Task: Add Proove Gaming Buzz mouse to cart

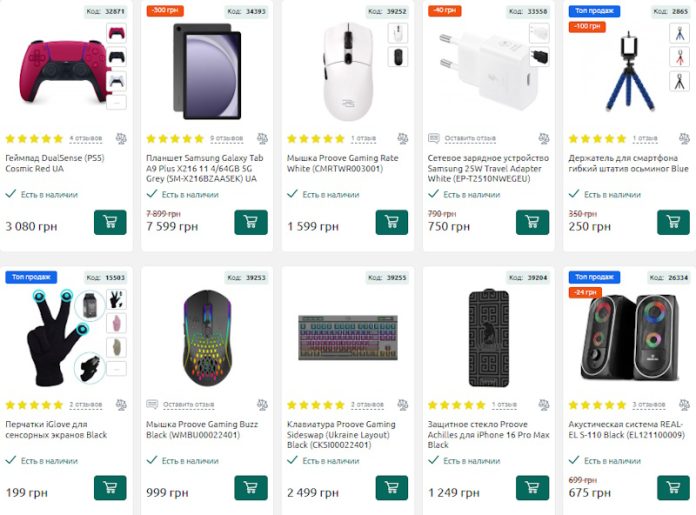Action: coord(251,488)
